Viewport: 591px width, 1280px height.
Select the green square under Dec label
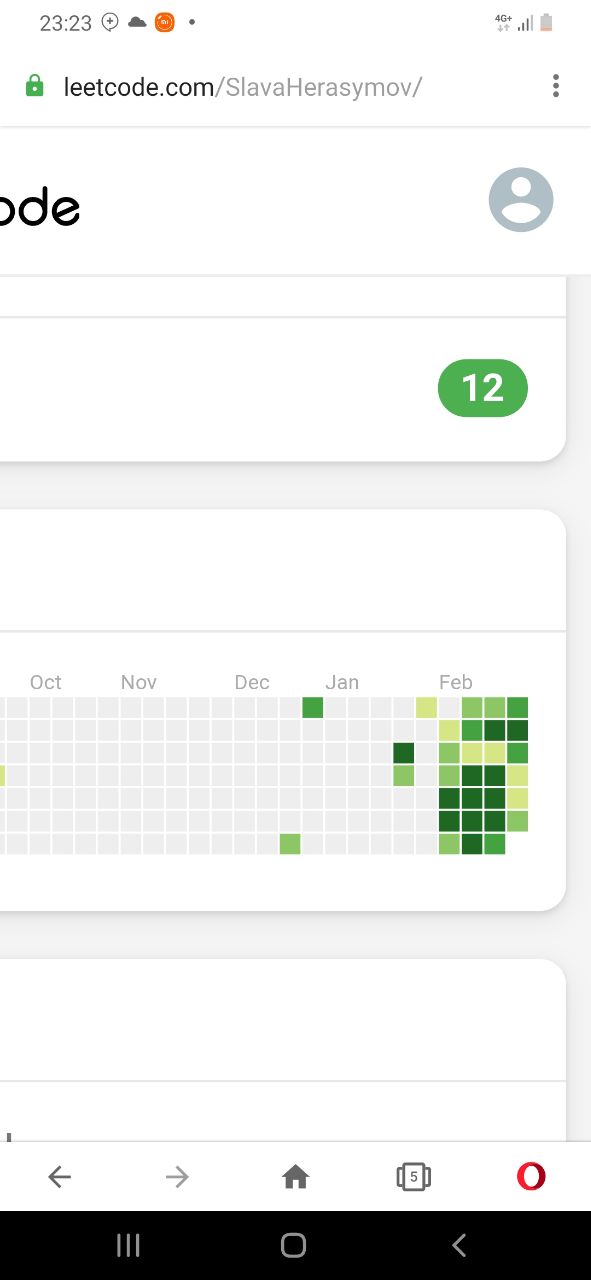[x=313, y=708]
